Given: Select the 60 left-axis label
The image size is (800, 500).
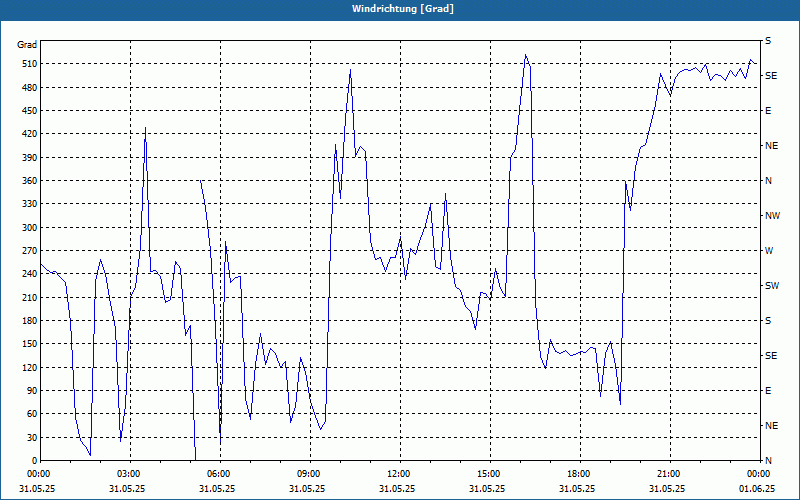Looking at the screenshot, I should point(31,414).
